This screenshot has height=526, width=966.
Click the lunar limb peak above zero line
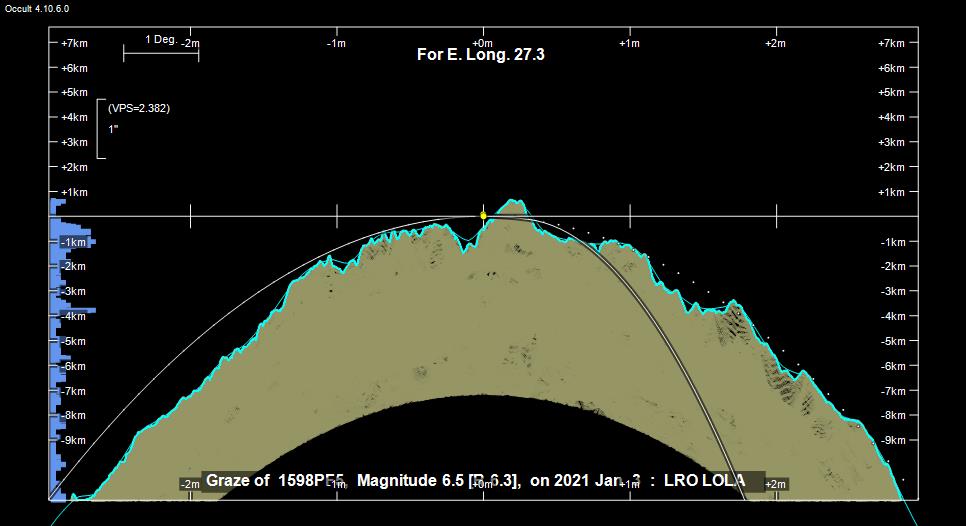tap(512, 203)
